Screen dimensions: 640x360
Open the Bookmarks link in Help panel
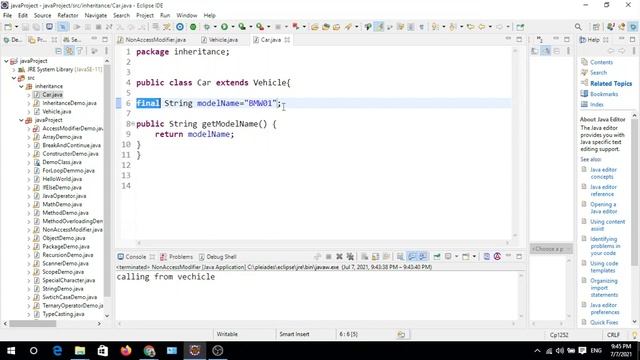click(x=604, y=94)
